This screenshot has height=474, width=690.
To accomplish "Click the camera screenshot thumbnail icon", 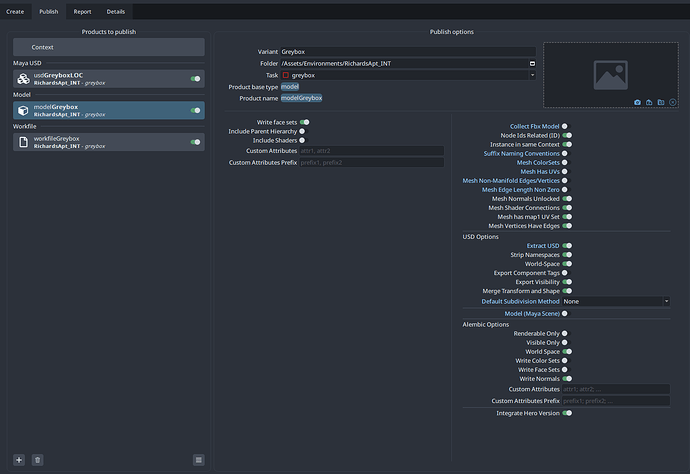I will [637, 102].
